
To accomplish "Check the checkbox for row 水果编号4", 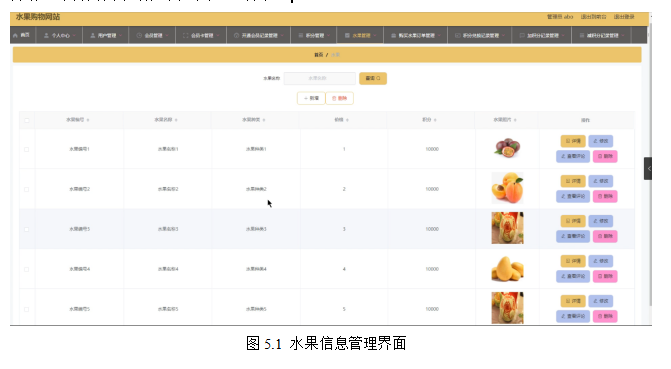I will (27, 269).
